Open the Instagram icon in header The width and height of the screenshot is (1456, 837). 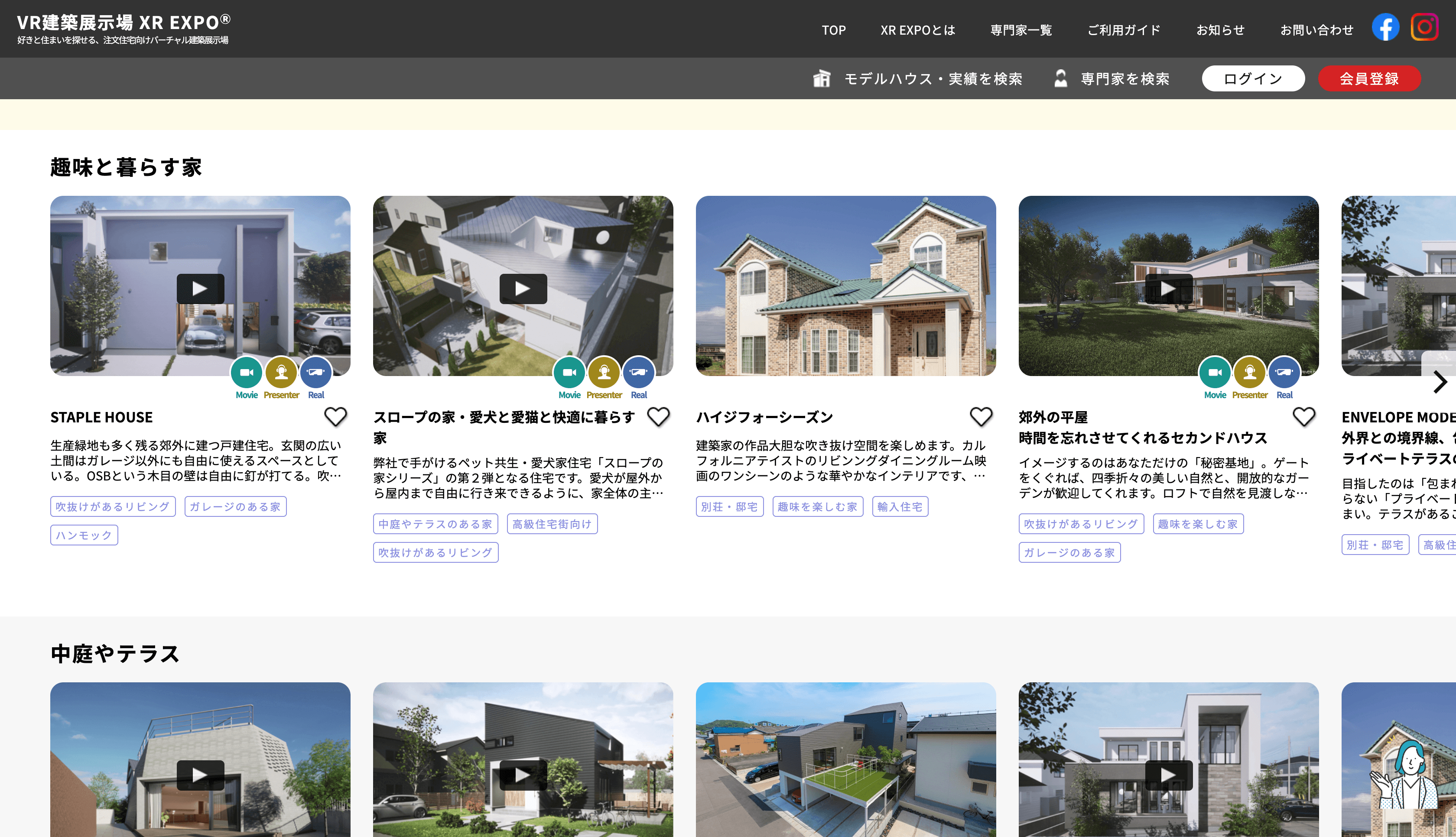click(1424, 28)
